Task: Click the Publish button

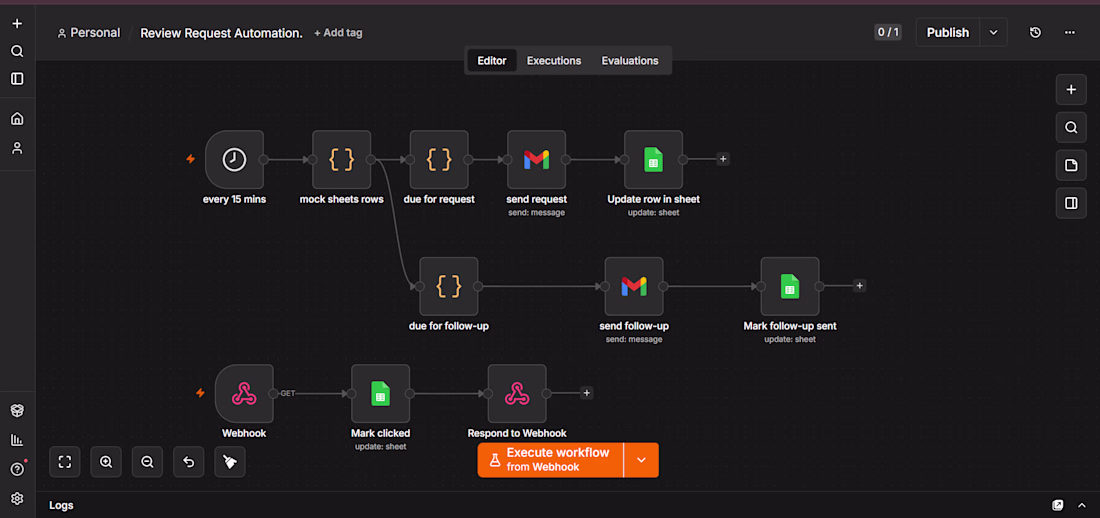Action: (x=948, y=32)
